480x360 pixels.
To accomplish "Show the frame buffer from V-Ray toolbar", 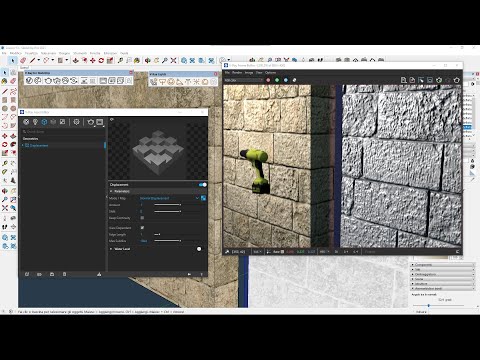I will pyautogui.click(x=103, y=81).
